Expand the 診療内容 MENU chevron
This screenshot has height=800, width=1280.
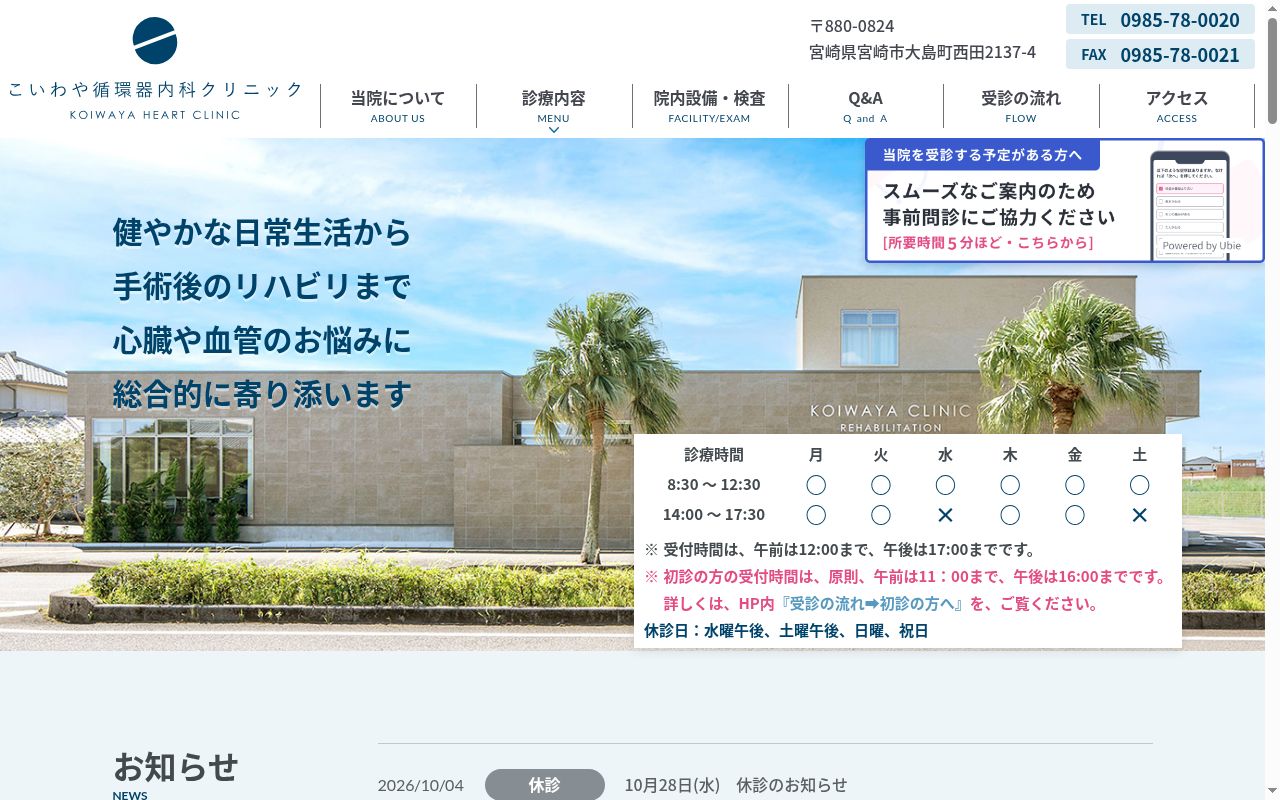(x=553, y=130)
